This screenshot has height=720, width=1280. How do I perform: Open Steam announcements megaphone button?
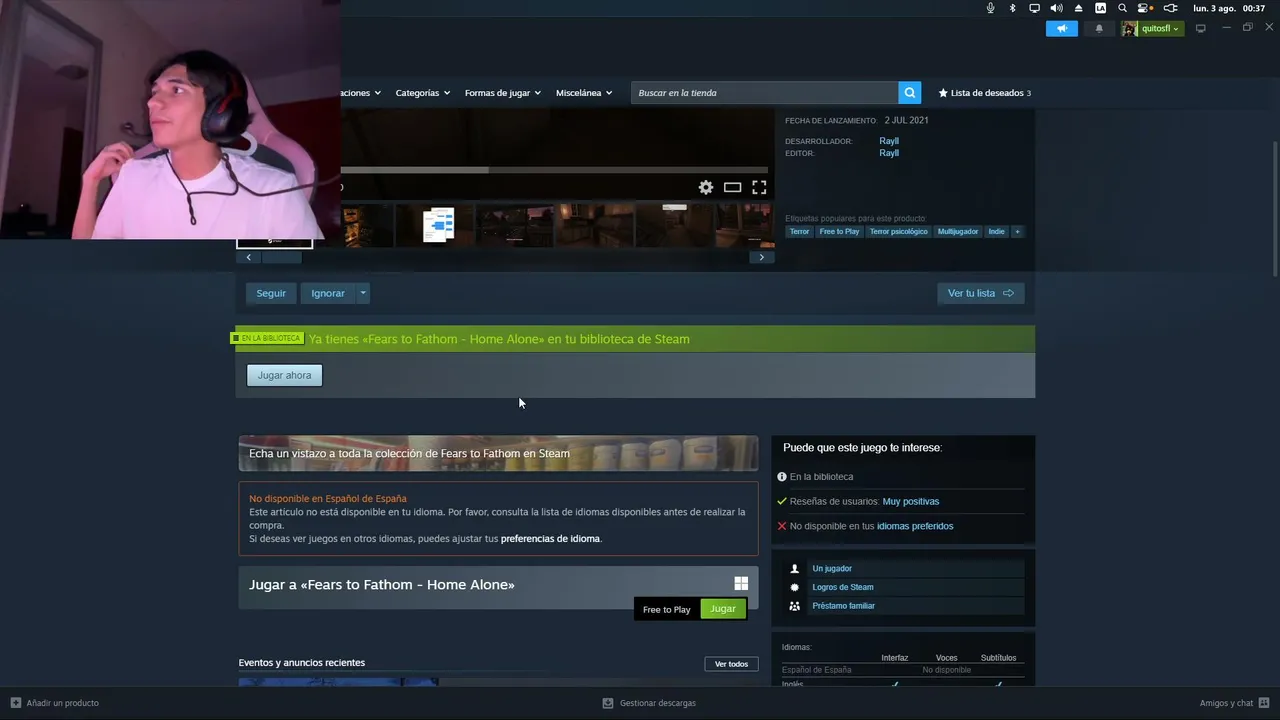coord(1062,28)
